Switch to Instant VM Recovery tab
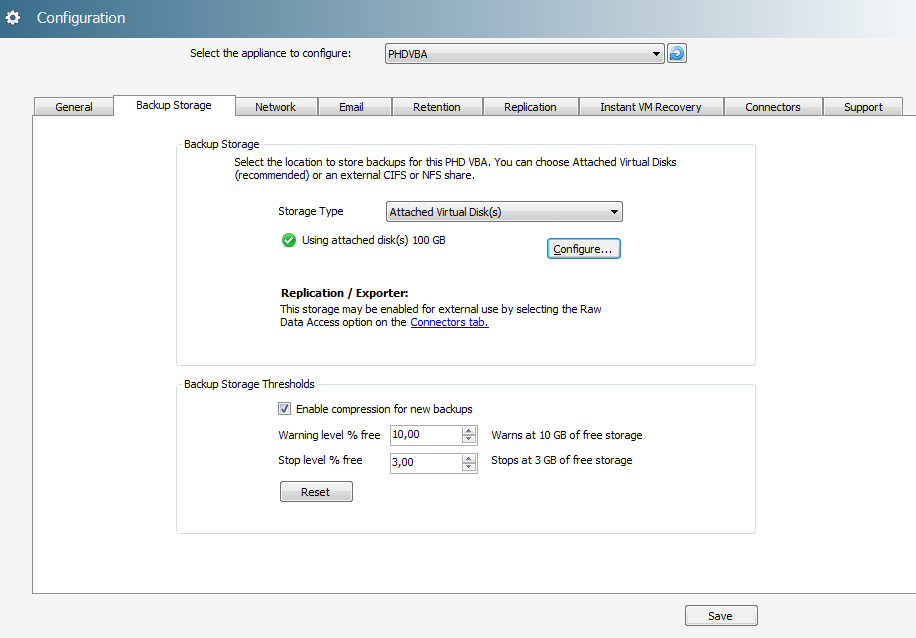The image size is (916, 638). pos(650,107)
